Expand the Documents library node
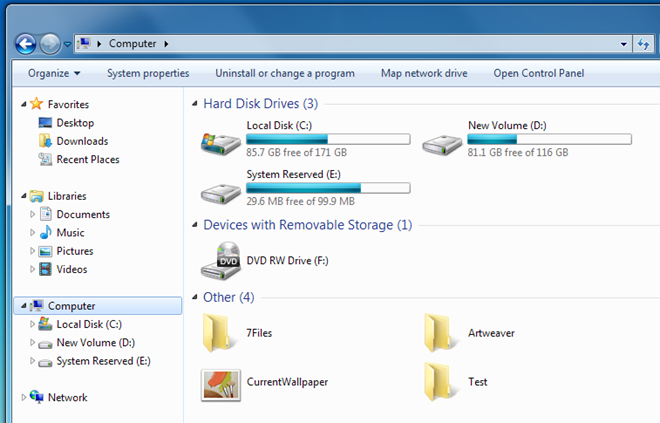 point(32,214)
